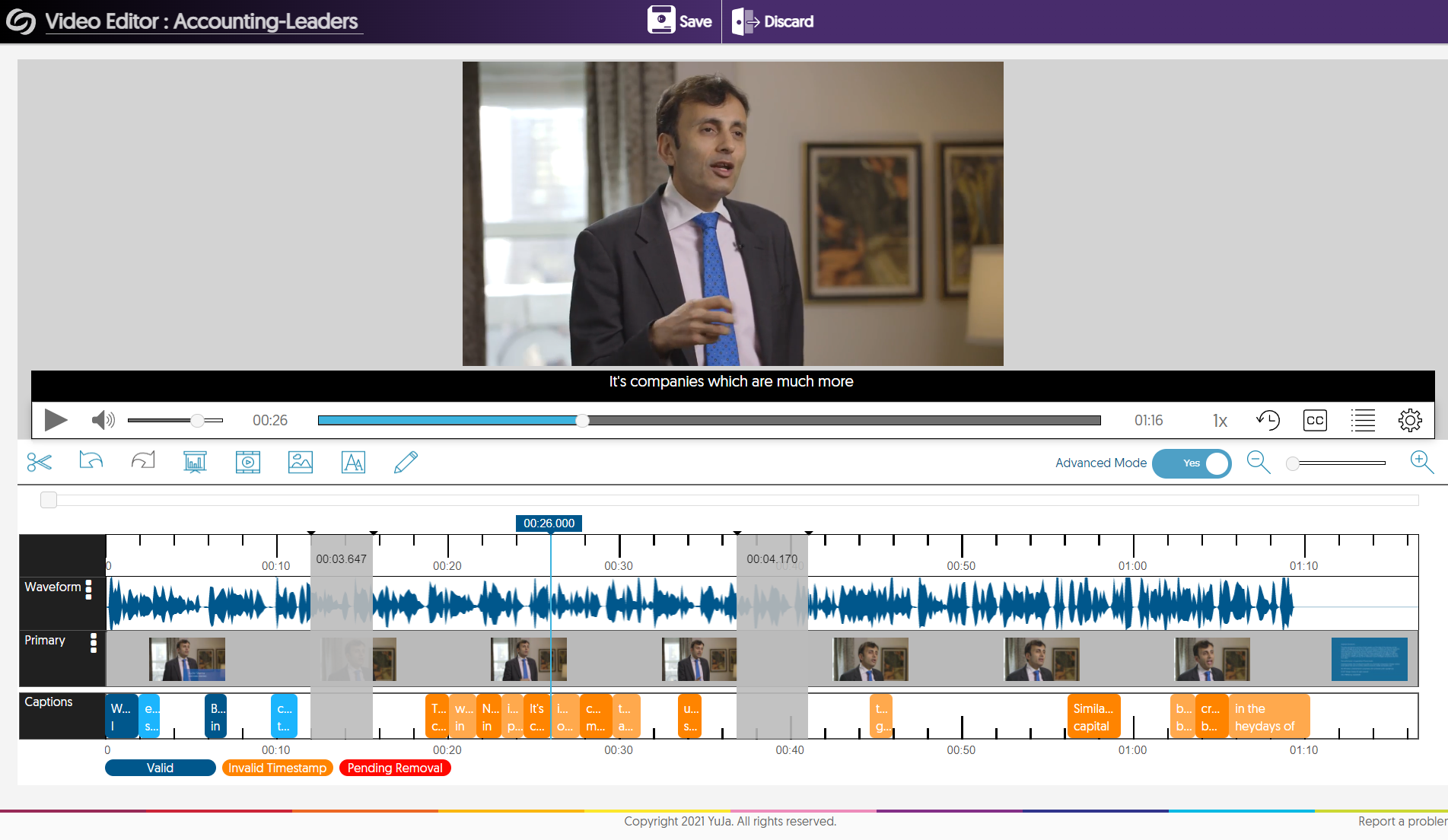Open the insert video clip tool
This screenshot has width=1448, height=840.
point(247,462)
